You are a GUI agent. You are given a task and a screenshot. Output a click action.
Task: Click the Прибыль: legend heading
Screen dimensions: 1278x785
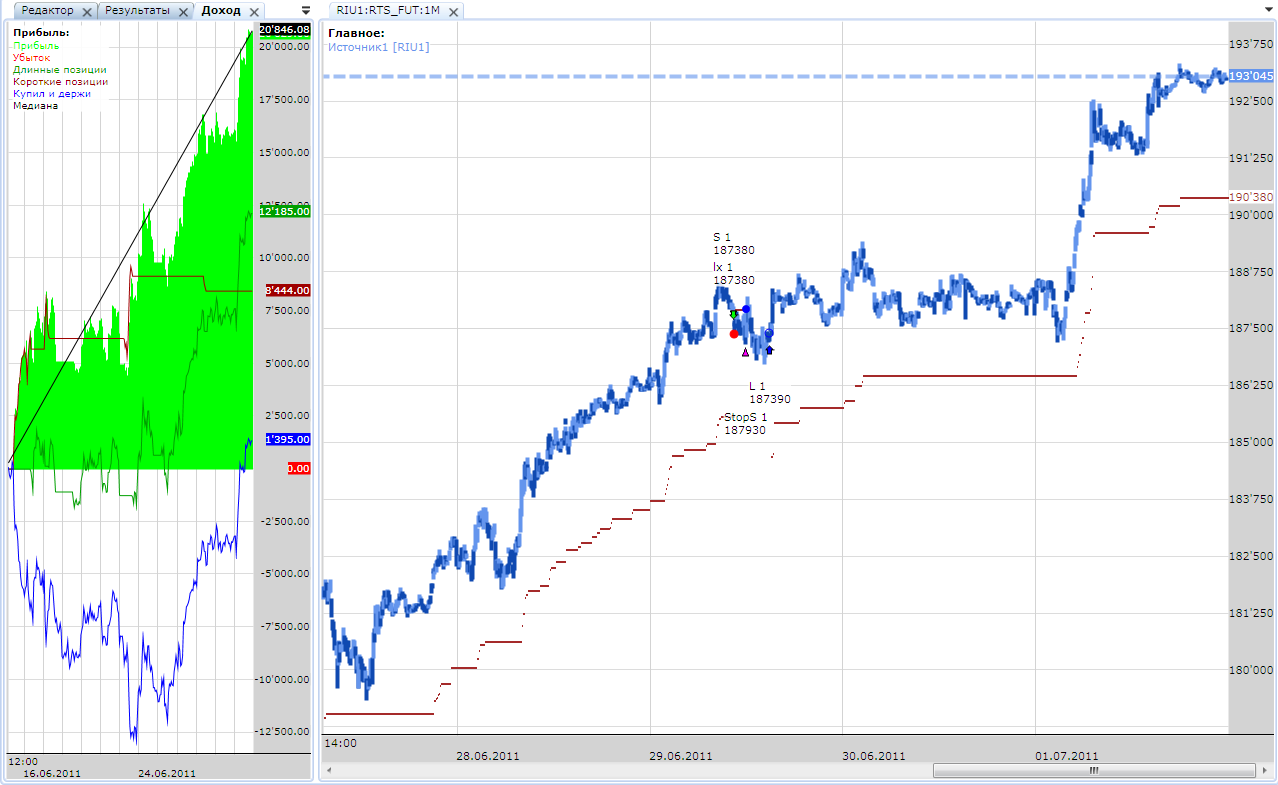[41, 33]
